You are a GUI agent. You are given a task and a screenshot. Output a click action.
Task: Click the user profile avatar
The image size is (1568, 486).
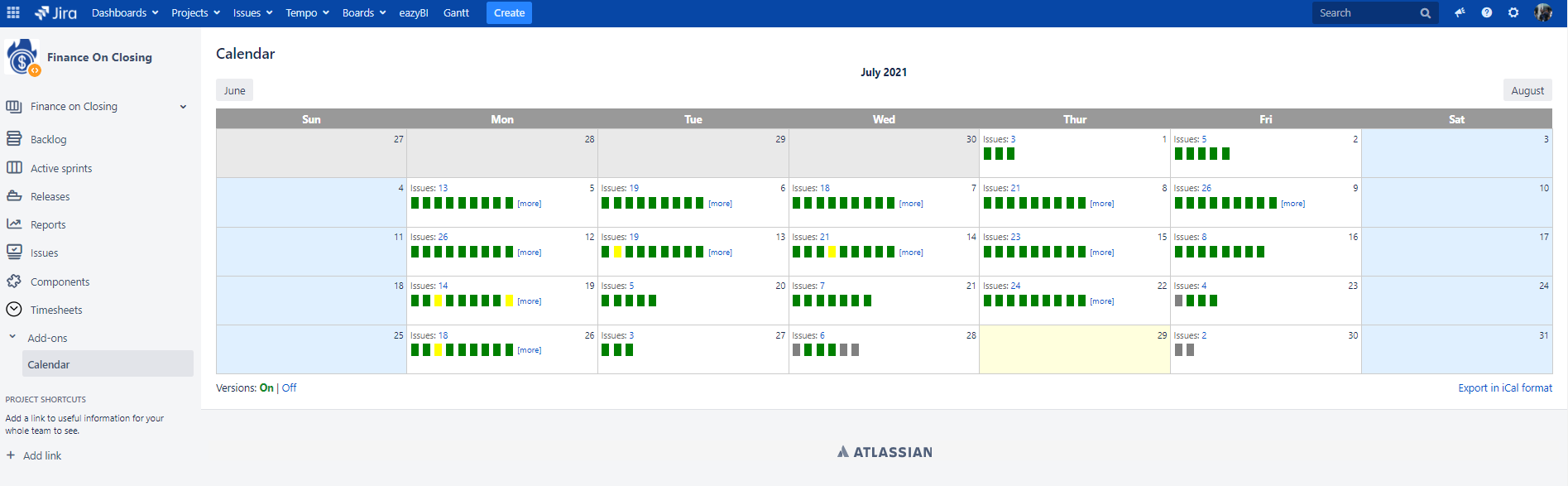click(x=1543, y=12)
